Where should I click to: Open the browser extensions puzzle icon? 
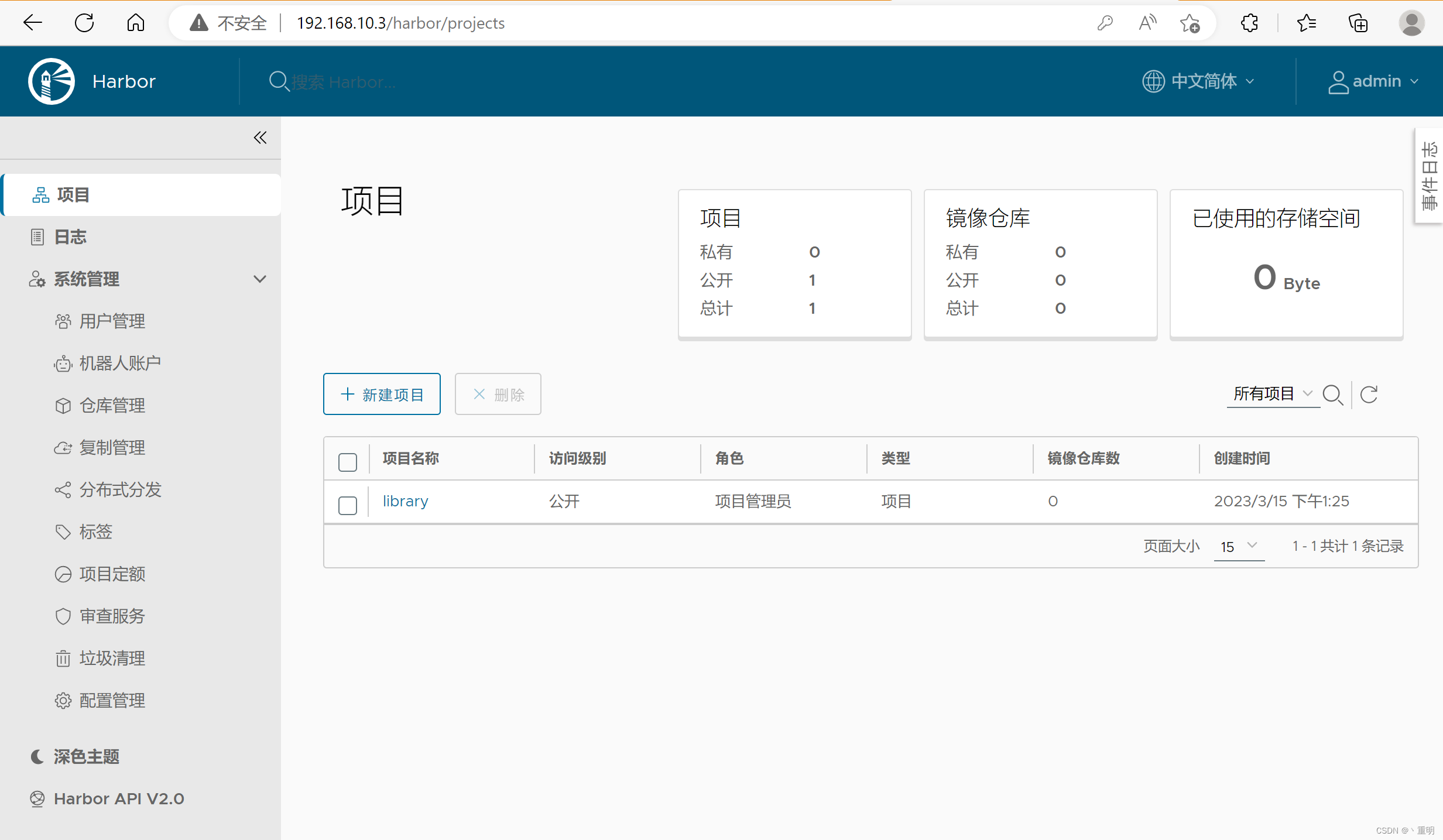coord(1249,23)
